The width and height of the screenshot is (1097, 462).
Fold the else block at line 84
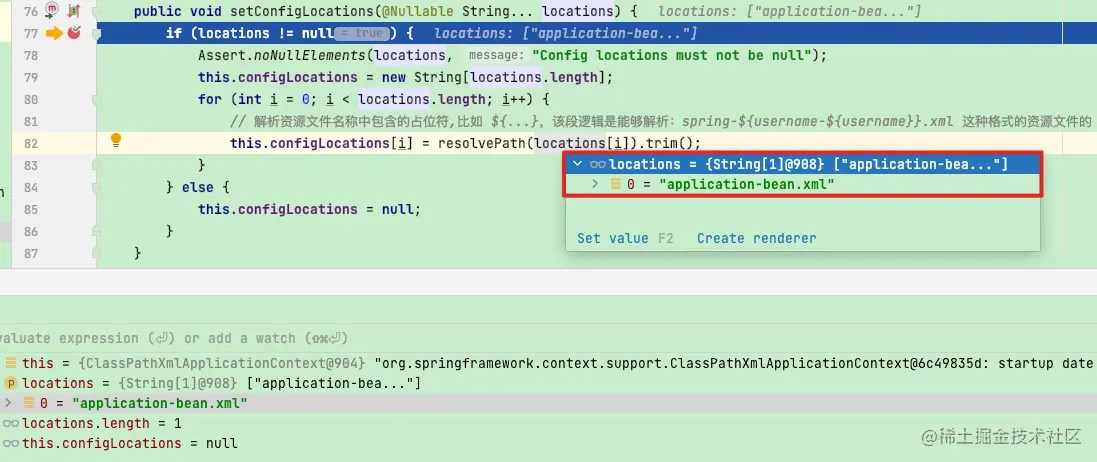(x=97, y=187)
